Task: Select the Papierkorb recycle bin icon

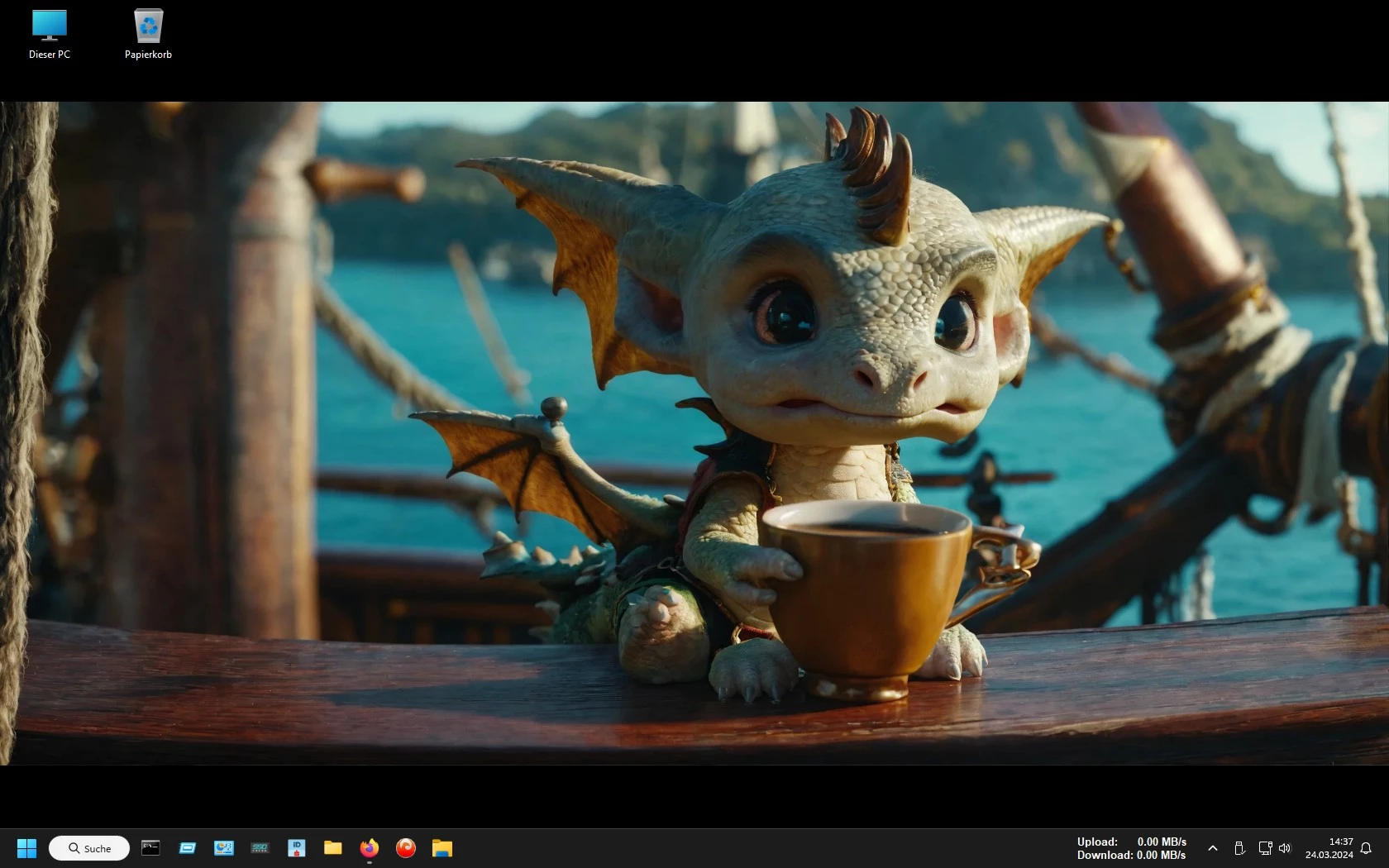Action: pos(148,34)
